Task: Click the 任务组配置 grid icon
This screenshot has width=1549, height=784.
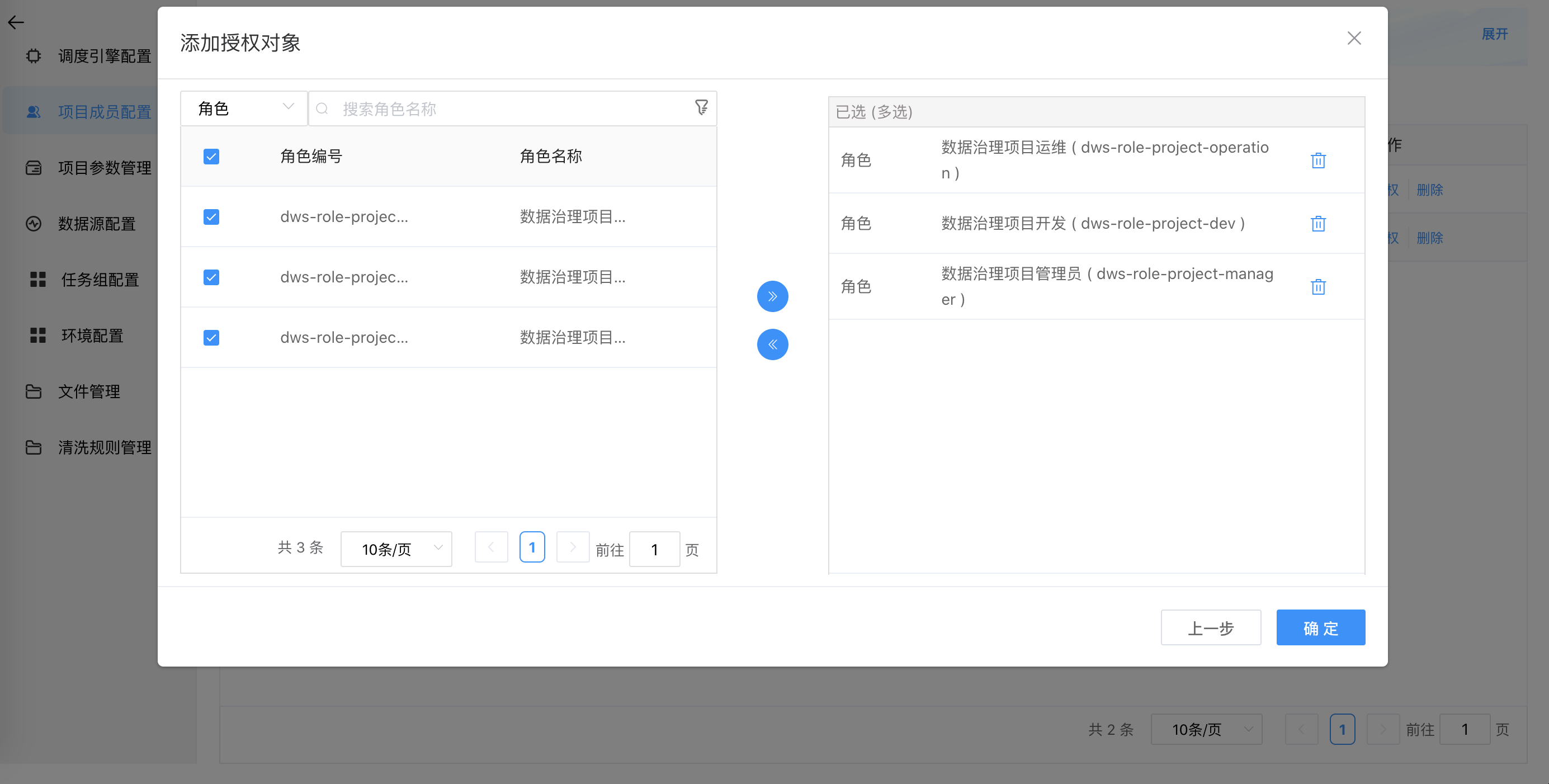Action: pyautogui.click(x=37, y=279)
